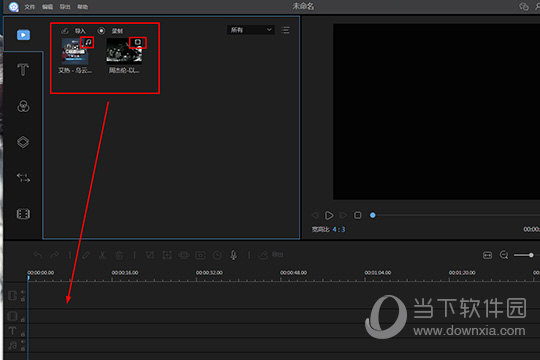The width and height of the screenshot is (540, 360).
Task: Undo the last timeline action
Action: click(x=38, y=255)
